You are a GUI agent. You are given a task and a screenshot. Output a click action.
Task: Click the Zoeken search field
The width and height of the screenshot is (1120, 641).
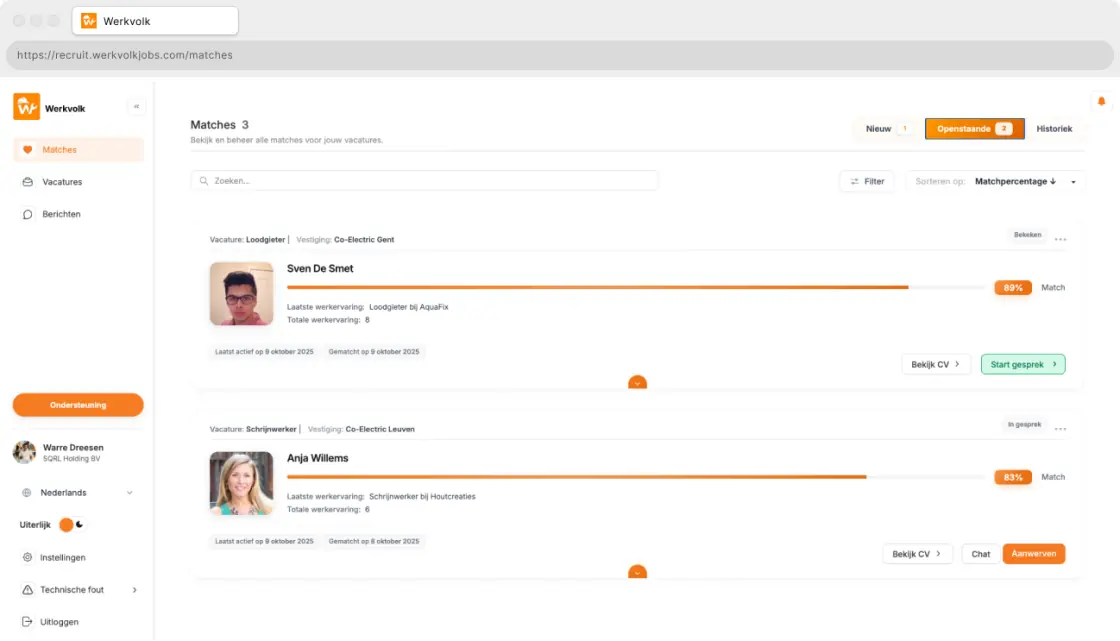click(420, 180)
